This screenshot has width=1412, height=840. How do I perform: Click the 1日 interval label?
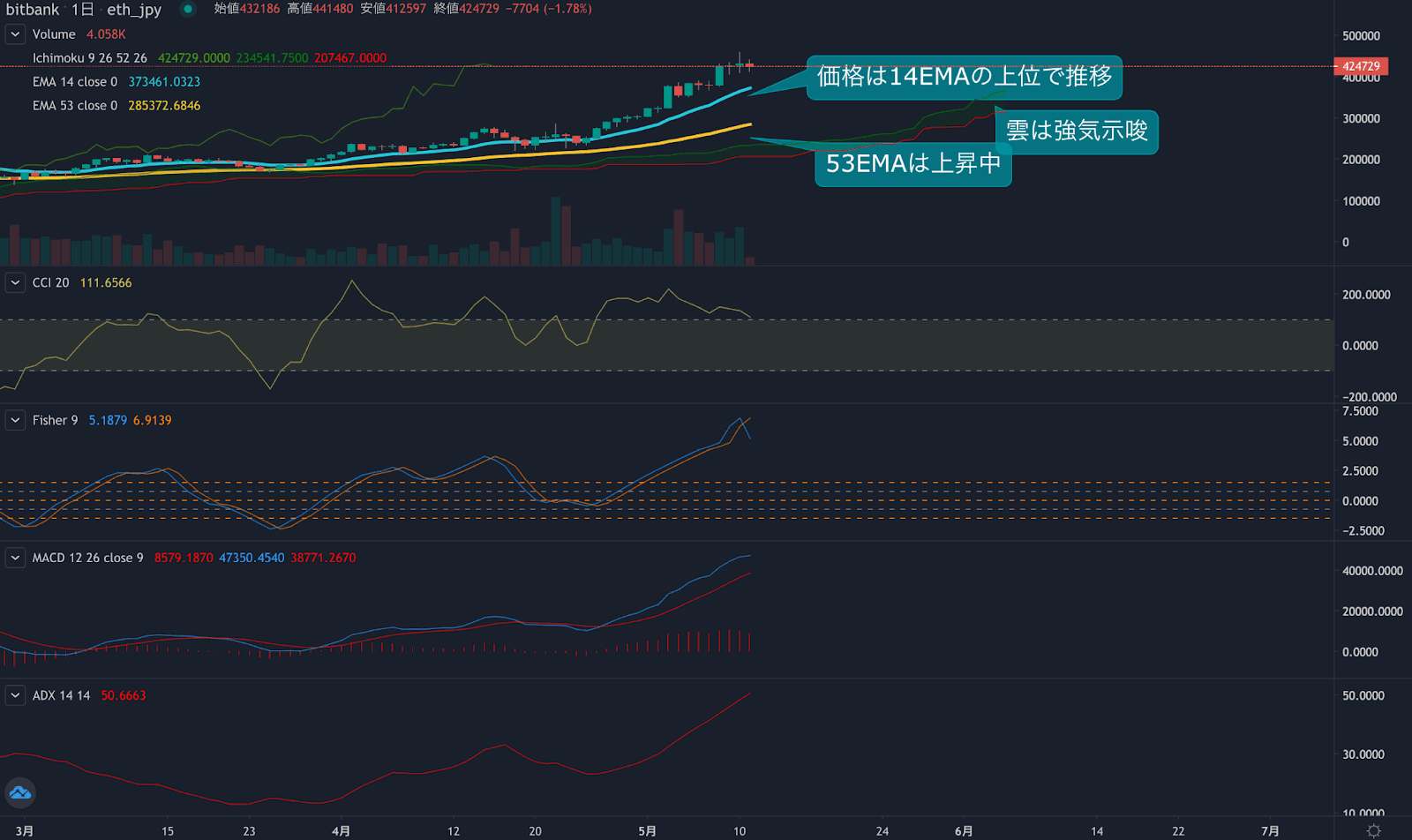82,10
